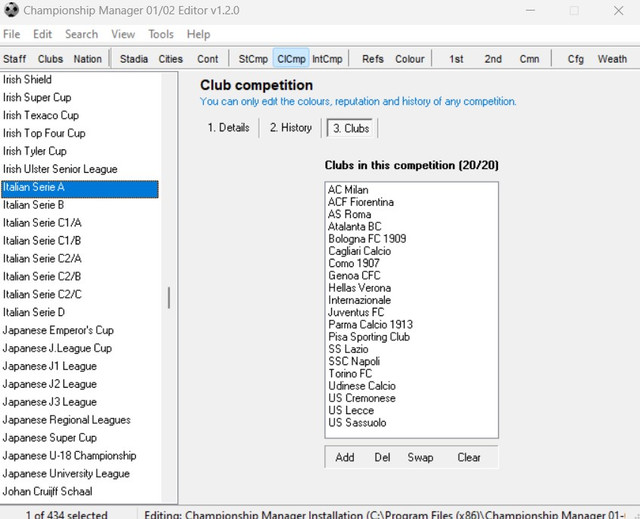Open the Refs toolbar section

pyautogui.click(x=373, y=59)
